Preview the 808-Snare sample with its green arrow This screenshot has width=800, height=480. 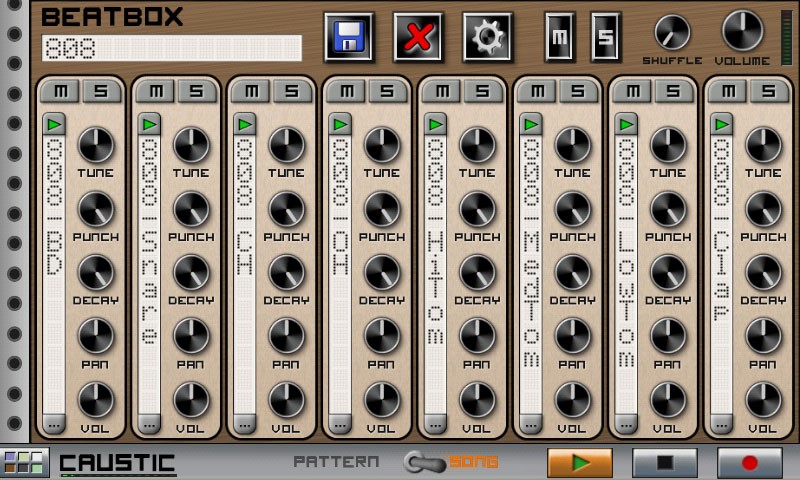point(150,124)
